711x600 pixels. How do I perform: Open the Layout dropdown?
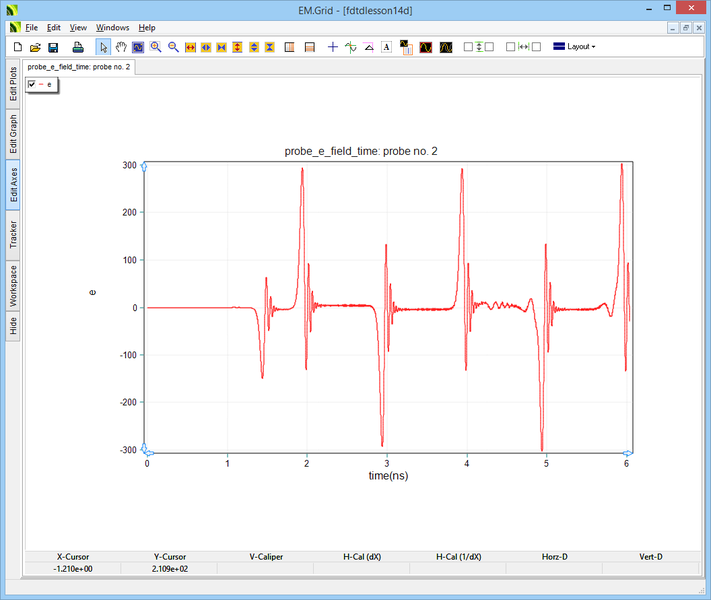(574, 47)
